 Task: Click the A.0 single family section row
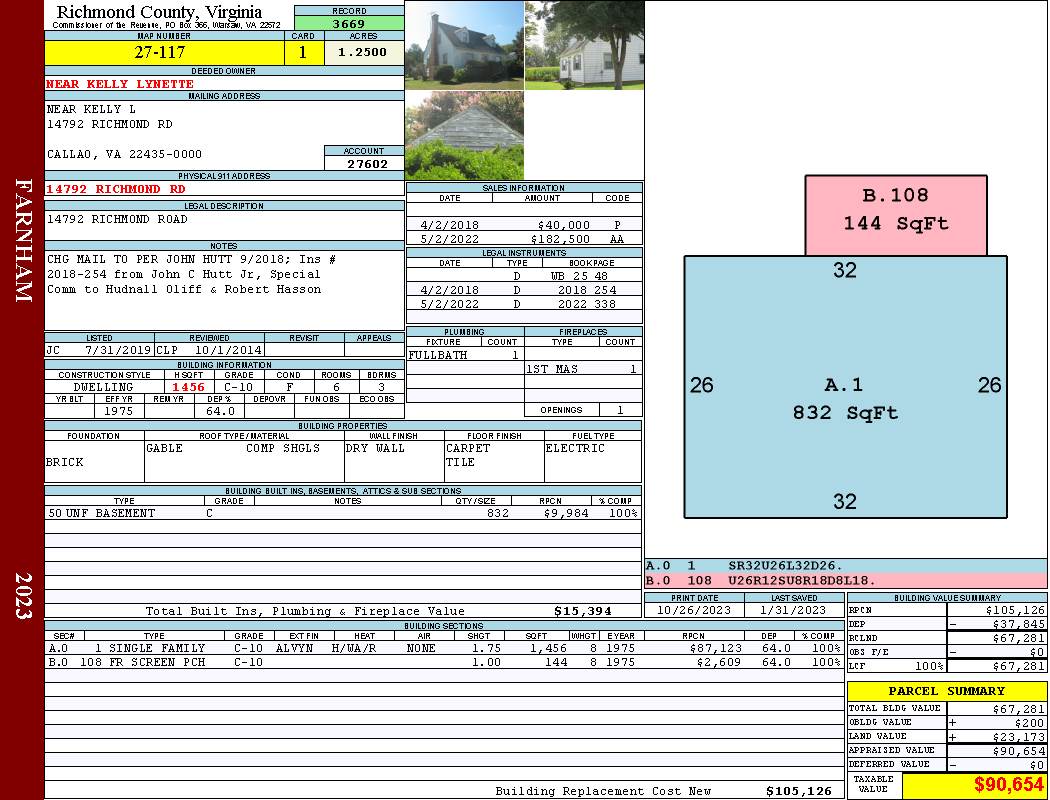[445, 648]
